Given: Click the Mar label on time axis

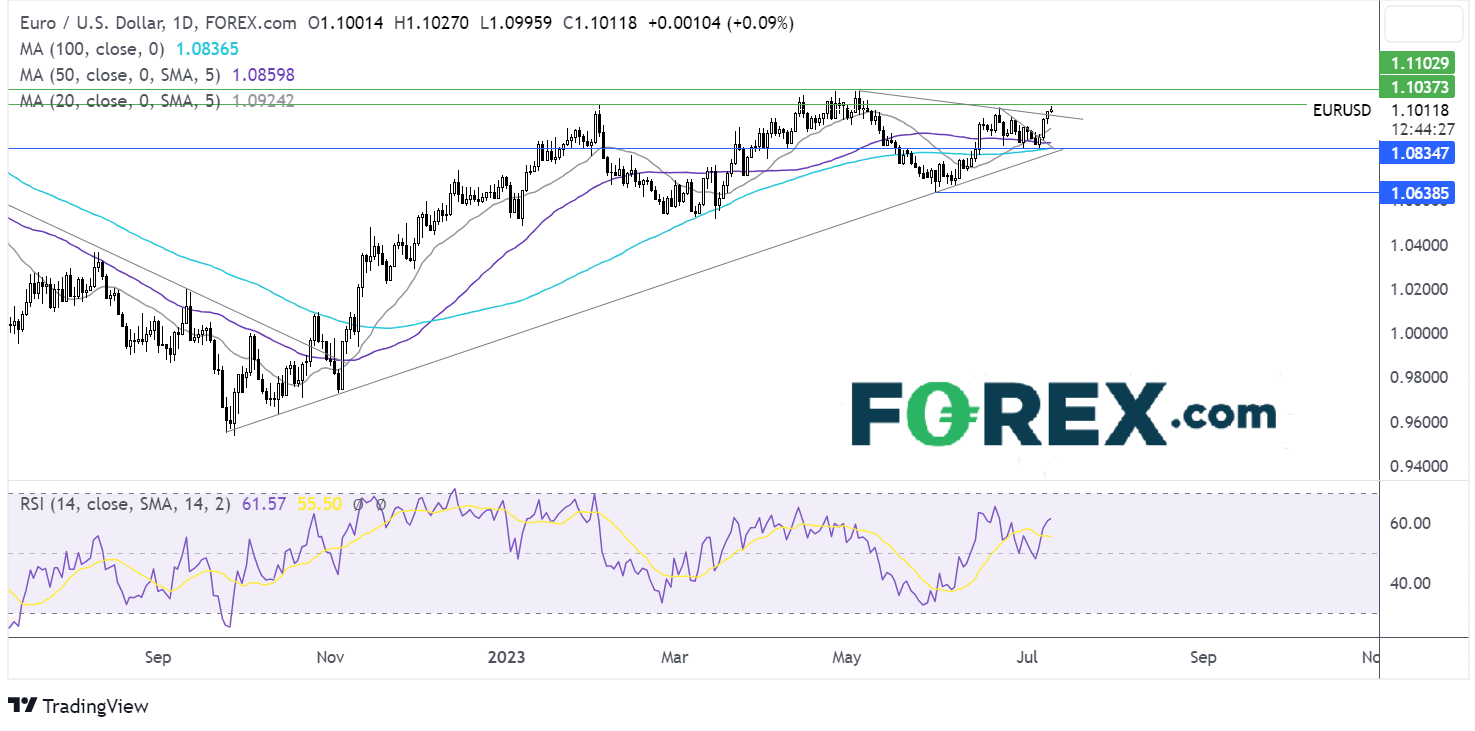Looking at the screenshot, I should coord(675,657).
